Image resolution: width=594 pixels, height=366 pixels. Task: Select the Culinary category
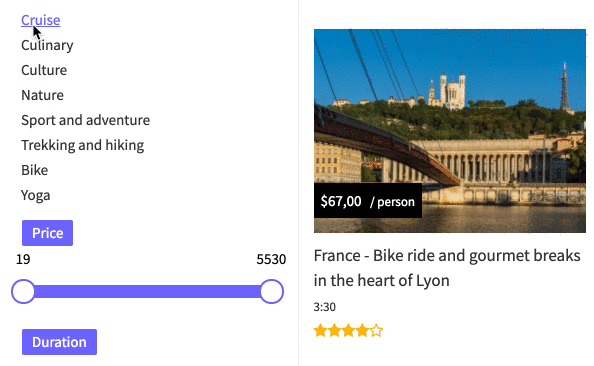coord(47,45)
